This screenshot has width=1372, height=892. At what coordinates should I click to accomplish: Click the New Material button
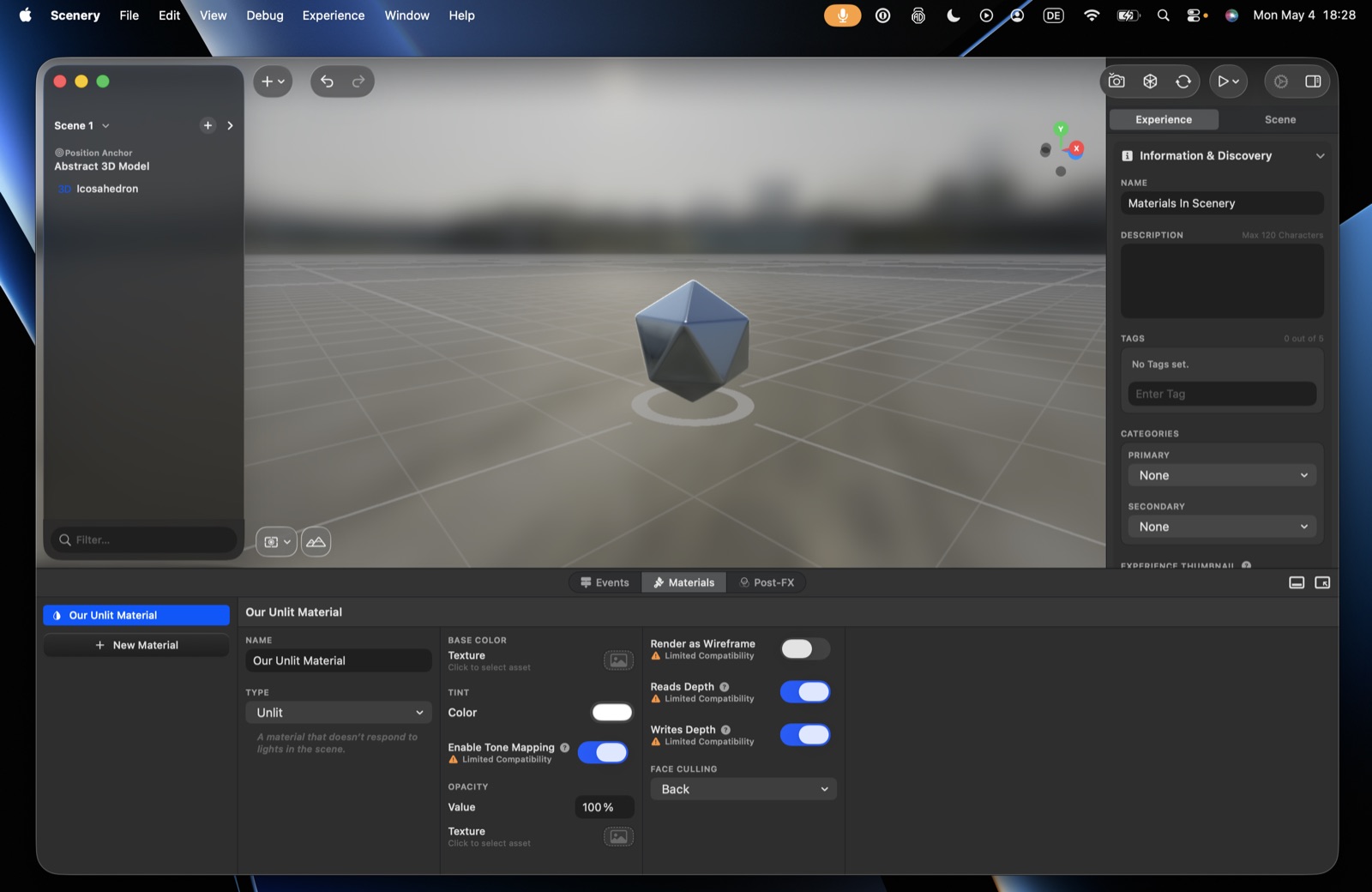[136, 645]
